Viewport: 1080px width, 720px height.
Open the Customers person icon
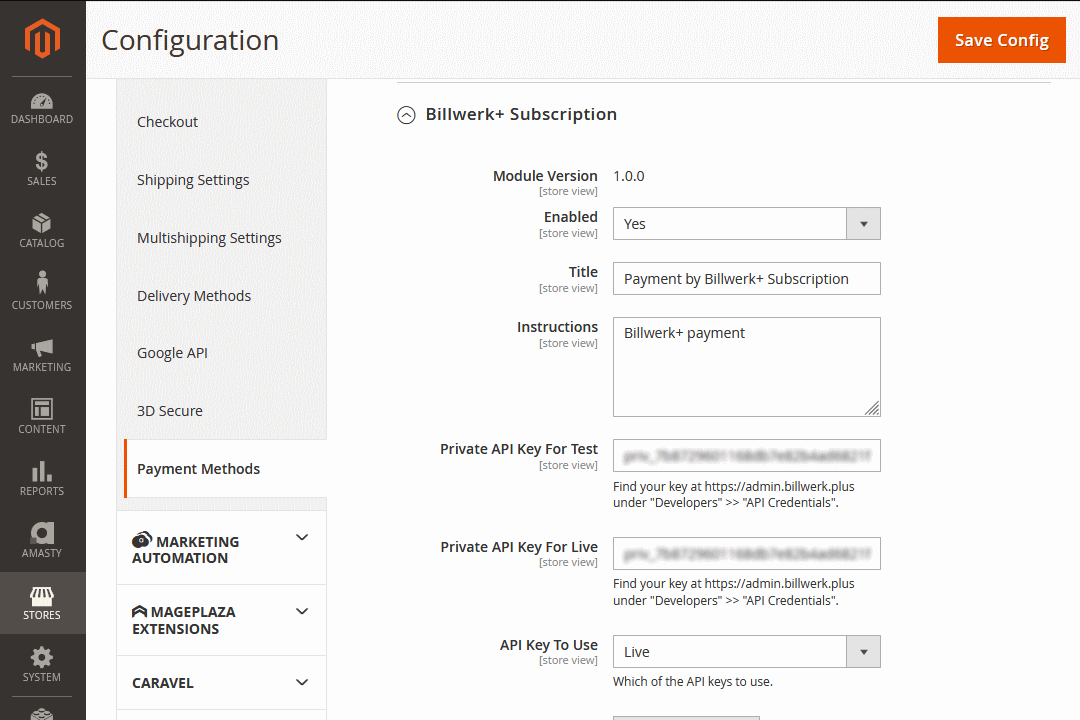tap(42, 282)
